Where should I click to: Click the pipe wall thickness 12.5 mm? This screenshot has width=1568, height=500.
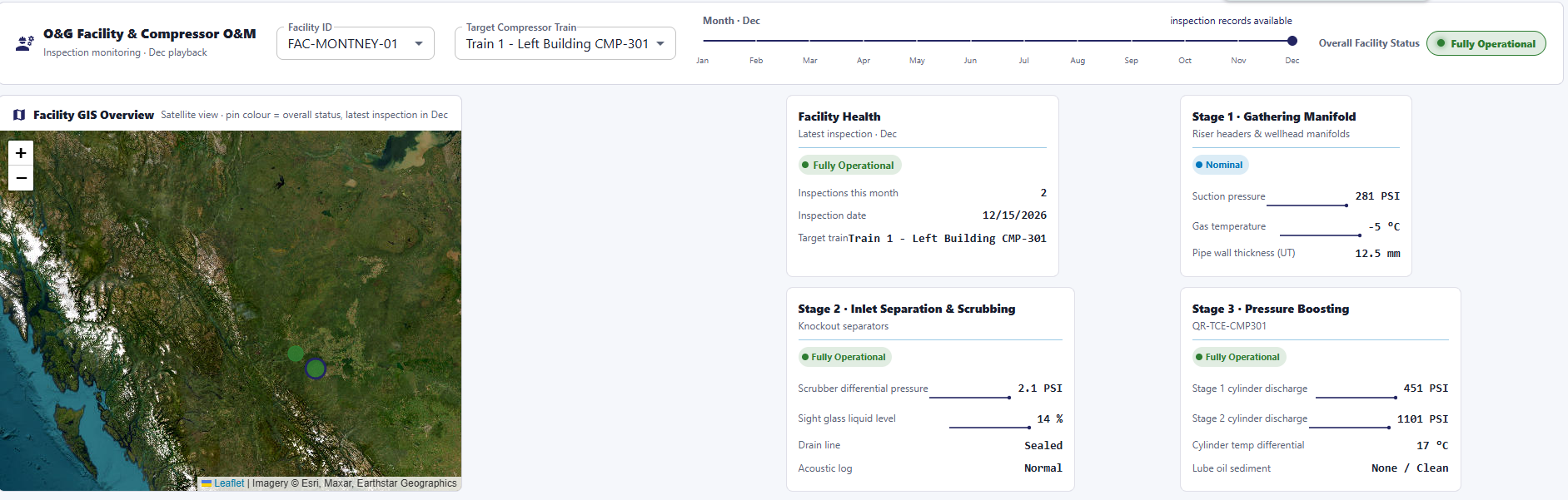[1377, 253]
